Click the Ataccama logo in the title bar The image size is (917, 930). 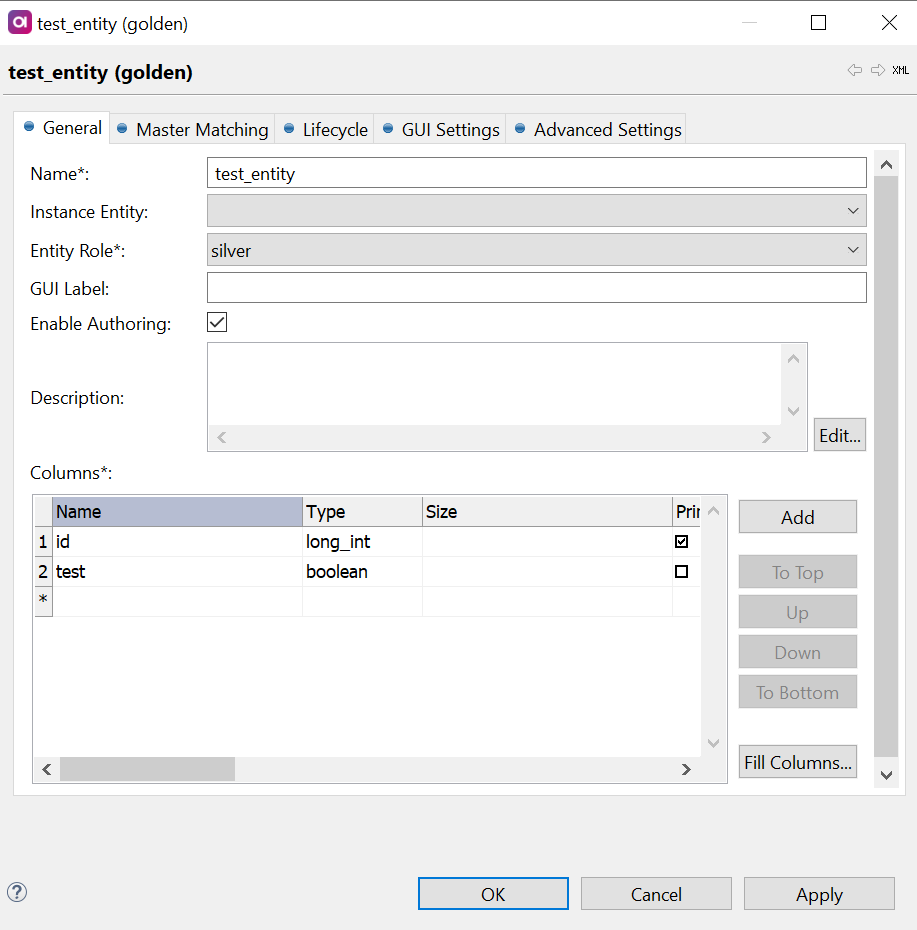click(x=19, y=21)
